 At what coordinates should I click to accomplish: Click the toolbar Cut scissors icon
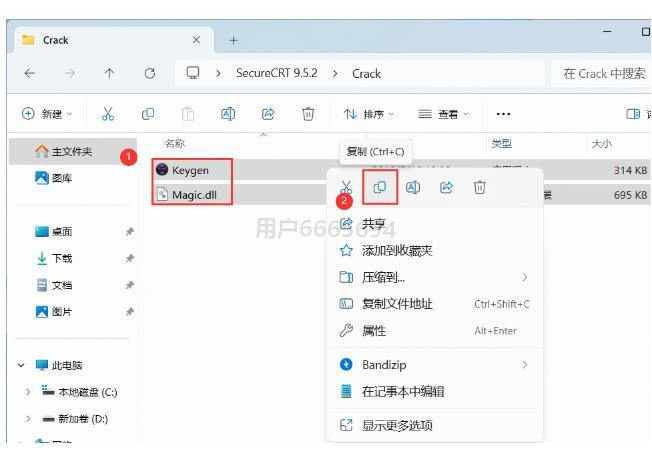point(108,113)
